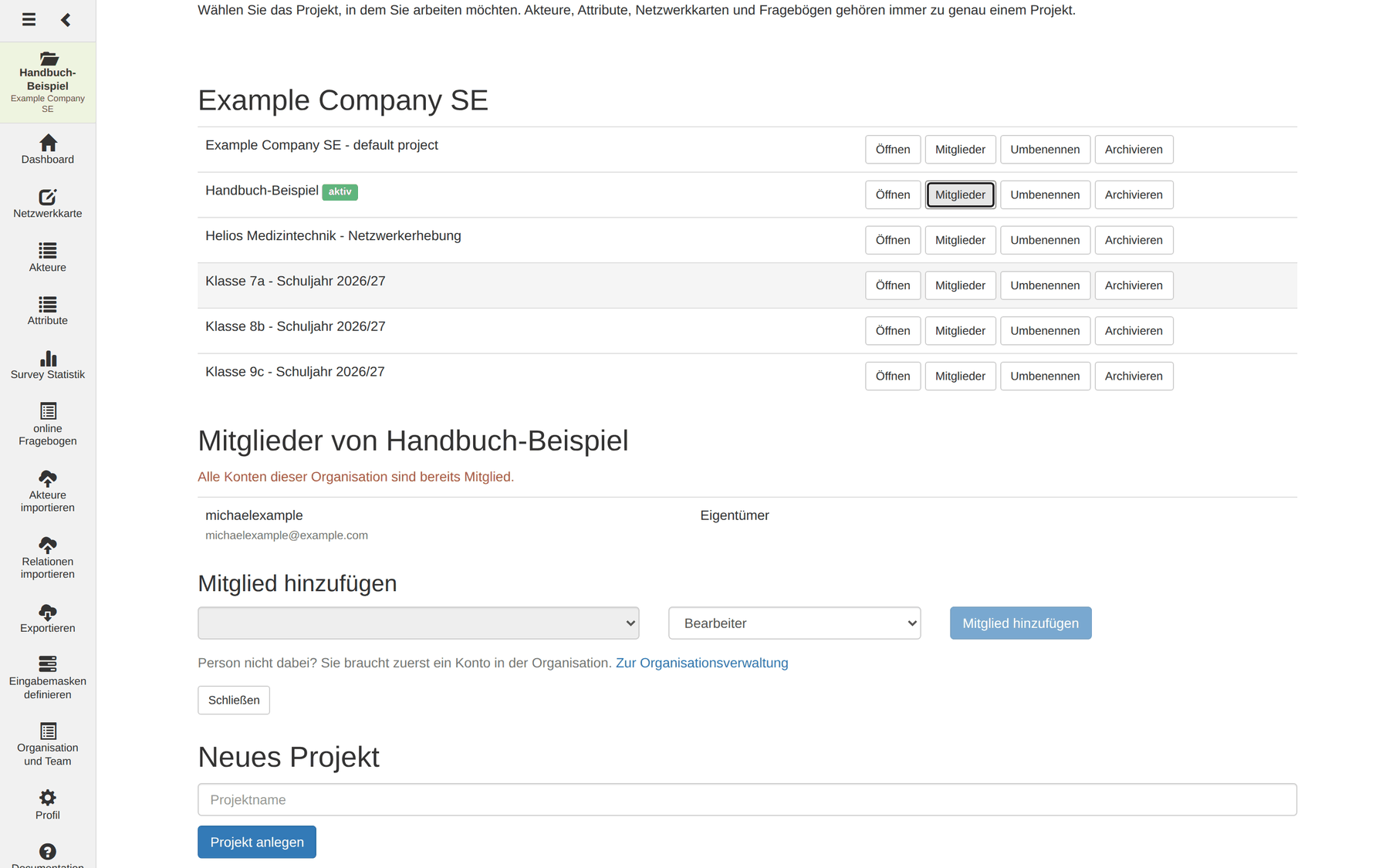This screenshot has height=868, width=1389.
Task: Open Relationen importieren upload icon
Action: (48, 545)
